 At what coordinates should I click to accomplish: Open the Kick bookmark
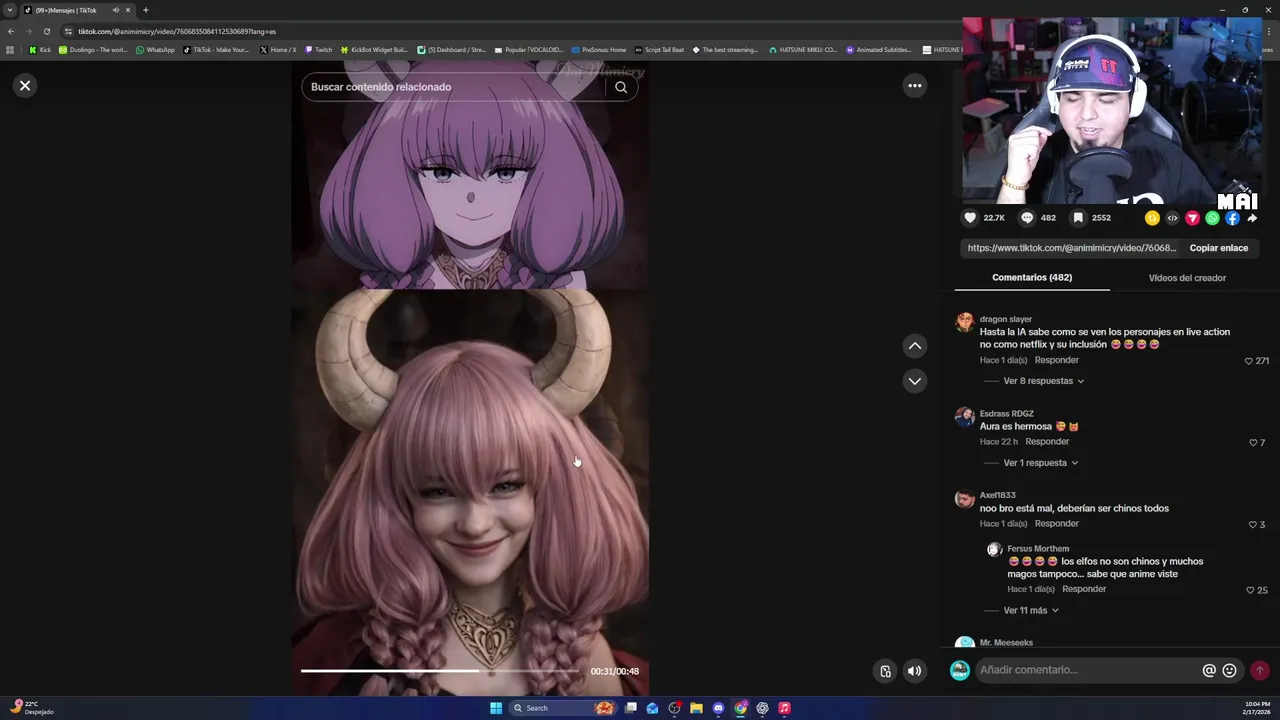tap(40, 50)
